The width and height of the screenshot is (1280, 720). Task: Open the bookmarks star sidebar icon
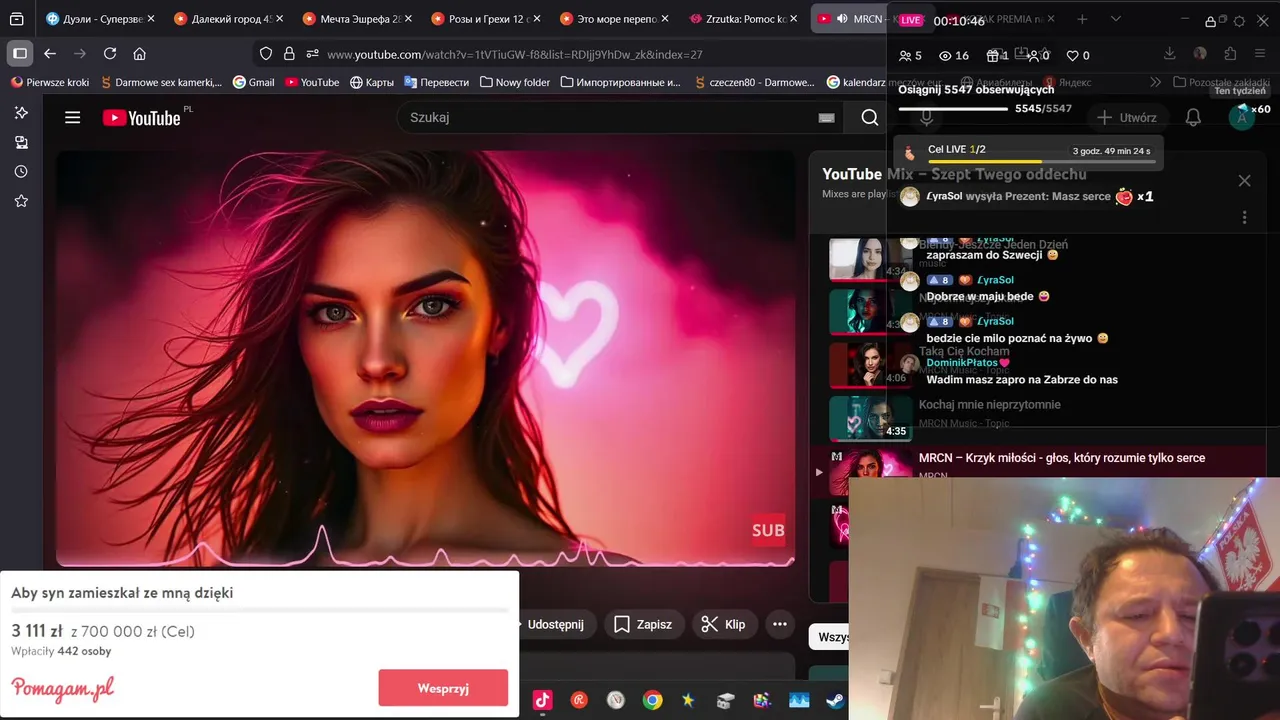pyautogui.click(x=21, y=201)
